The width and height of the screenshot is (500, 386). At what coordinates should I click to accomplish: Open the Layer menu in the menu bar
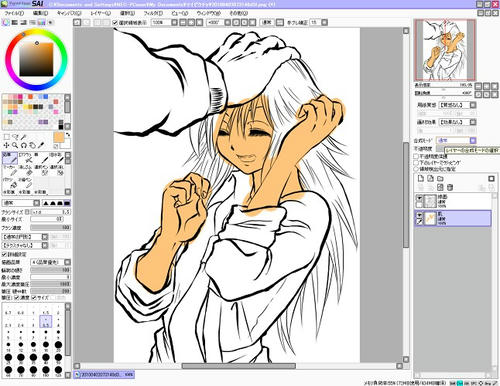(x=100, y=13)
